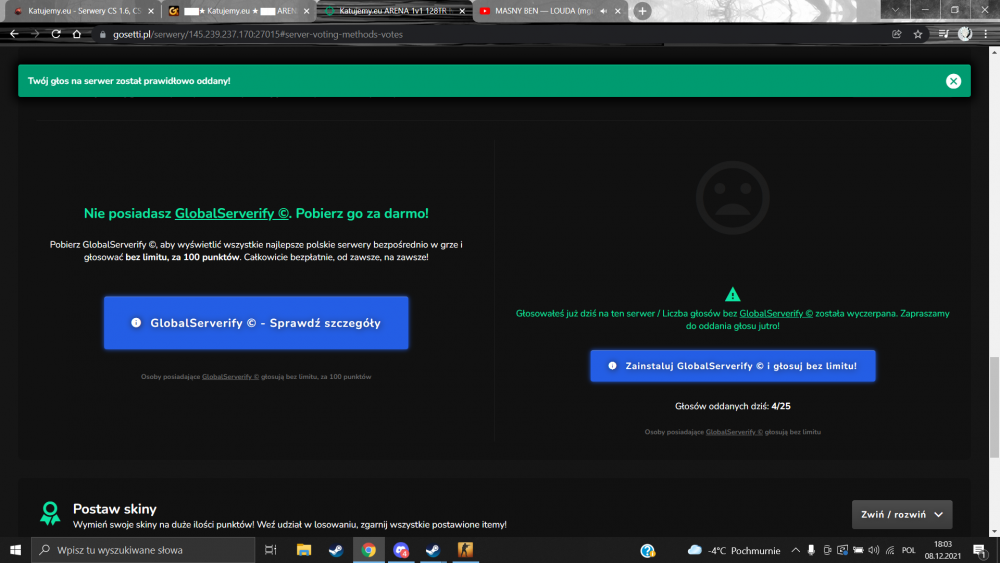Open a new browser tab
Screen dimensions: 1000x563
(x=642, y=11)
